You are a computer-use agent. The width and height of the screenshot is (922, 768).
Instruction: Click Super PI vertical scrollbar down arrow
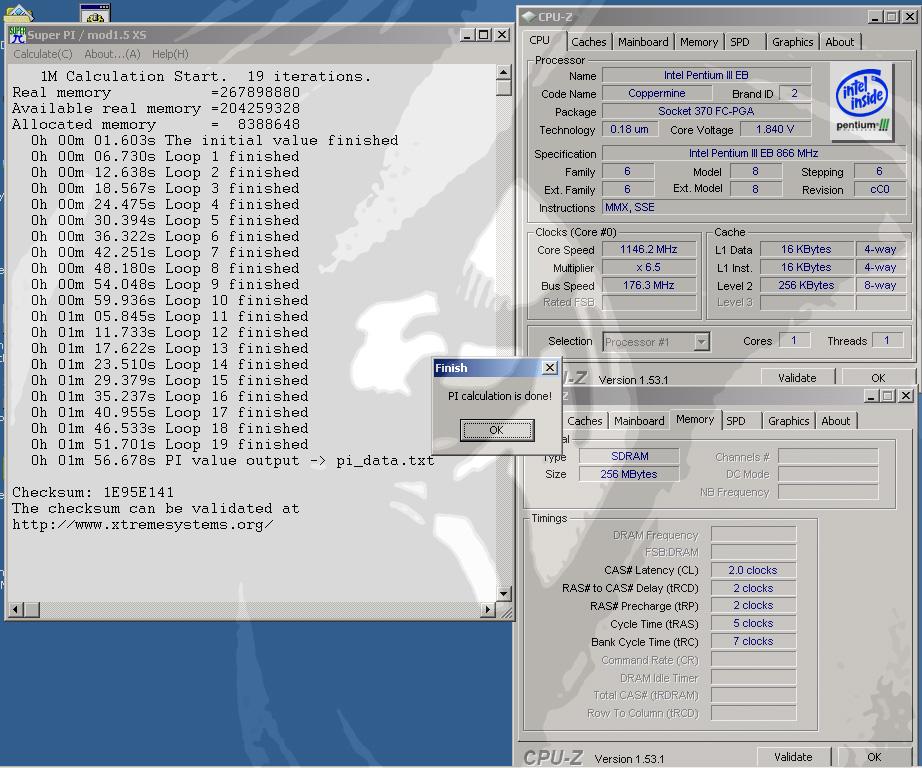[503, 593]
